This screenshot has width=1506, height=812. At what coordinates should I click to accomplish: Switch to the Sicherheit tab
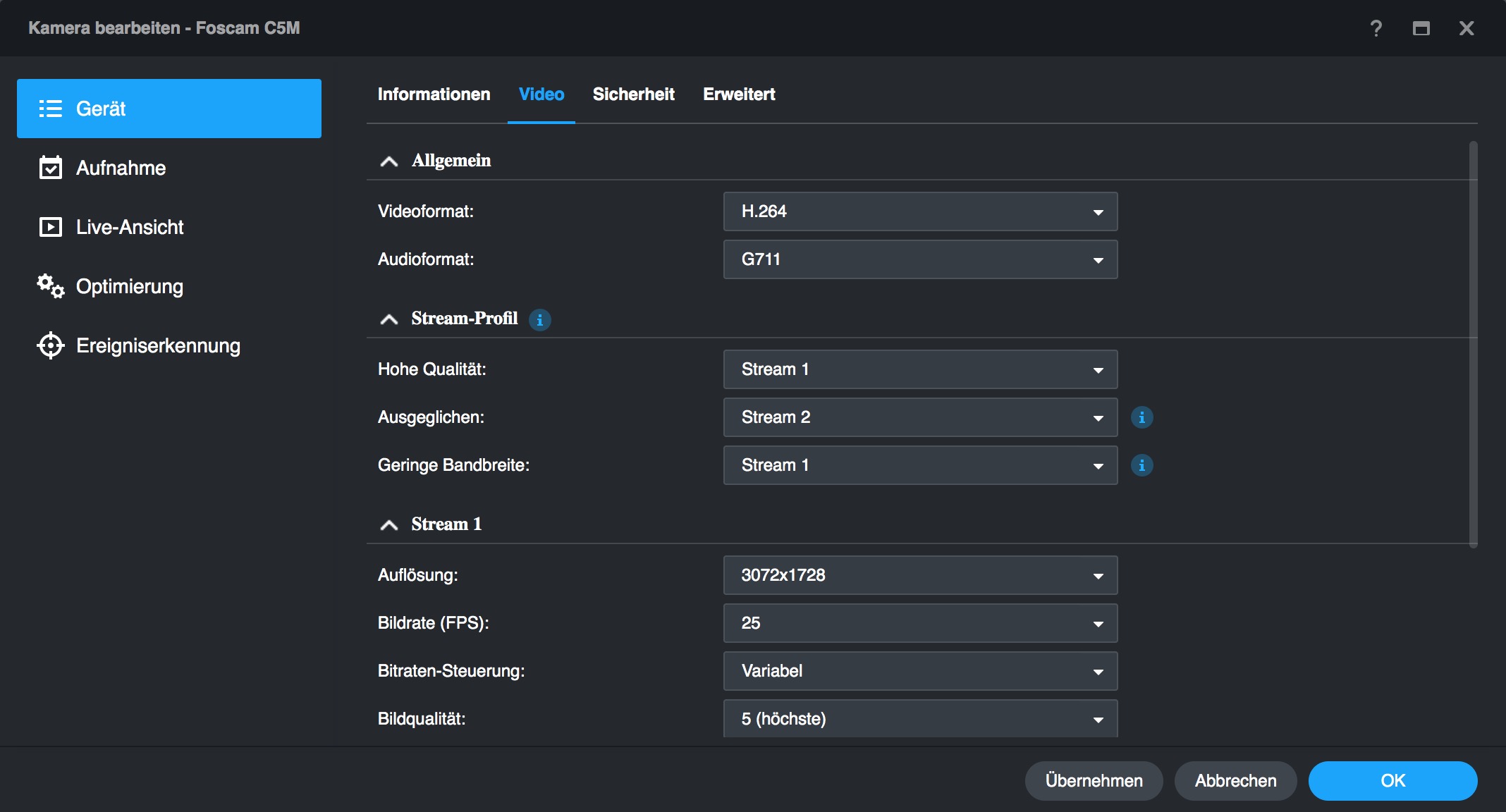(x=633, y=94)
